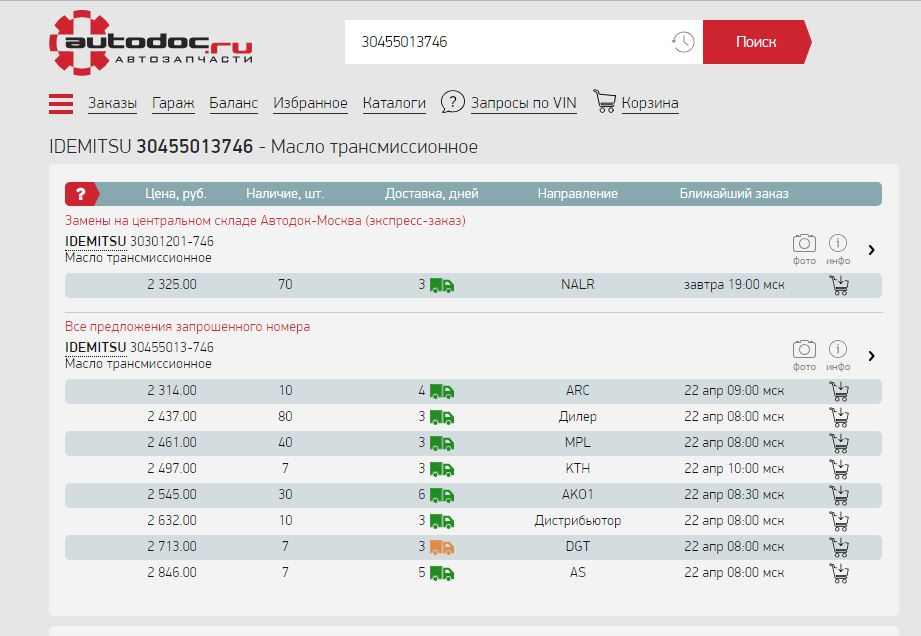
Task: View photo for IDEMITSU 30301201-746
Action: (804, 244)
